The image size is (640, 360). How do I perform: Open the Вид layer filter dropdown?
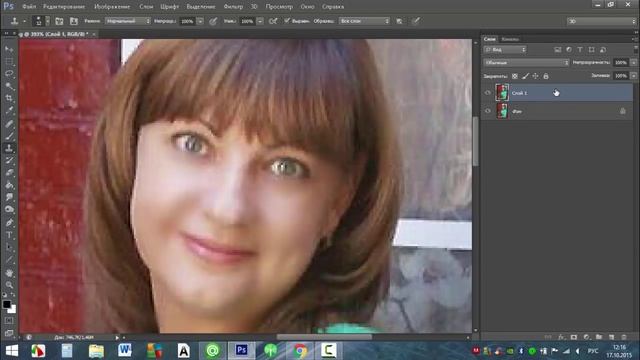point(505,49)
